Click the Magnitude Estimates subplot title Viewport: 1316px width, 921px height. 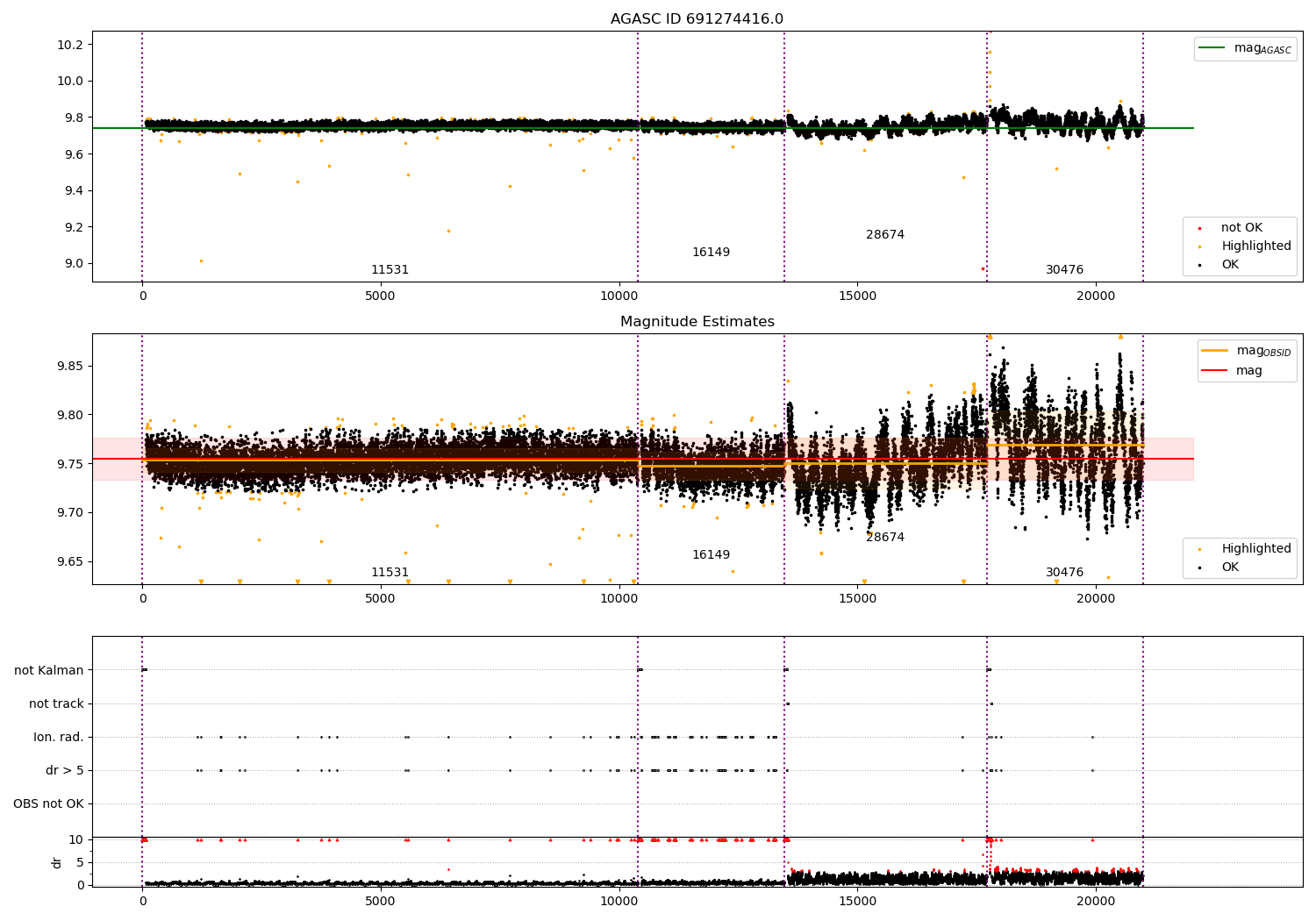click(697, 322)
